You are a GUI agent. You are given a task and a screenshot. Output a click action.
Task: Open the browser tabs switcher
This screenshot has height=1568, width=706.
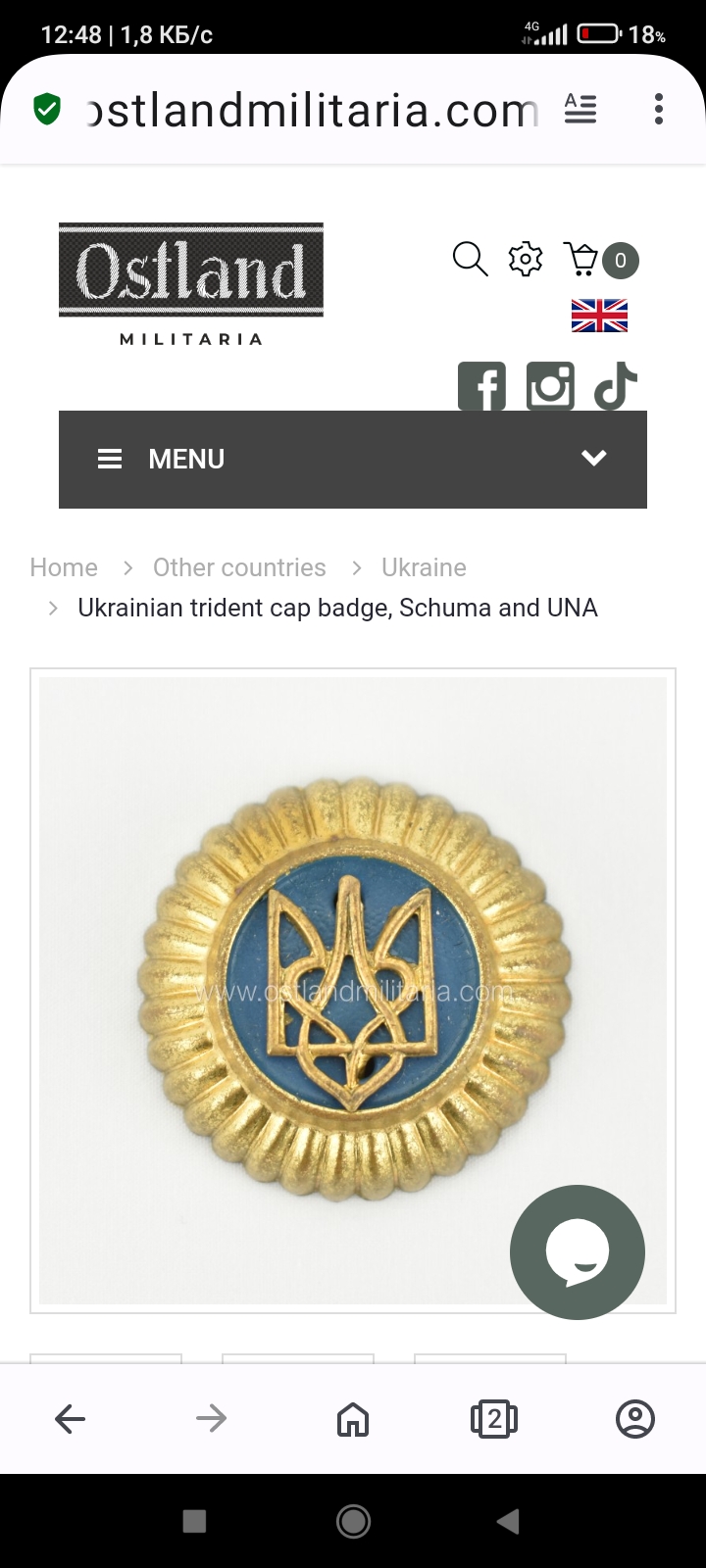tap(494, 1418)
